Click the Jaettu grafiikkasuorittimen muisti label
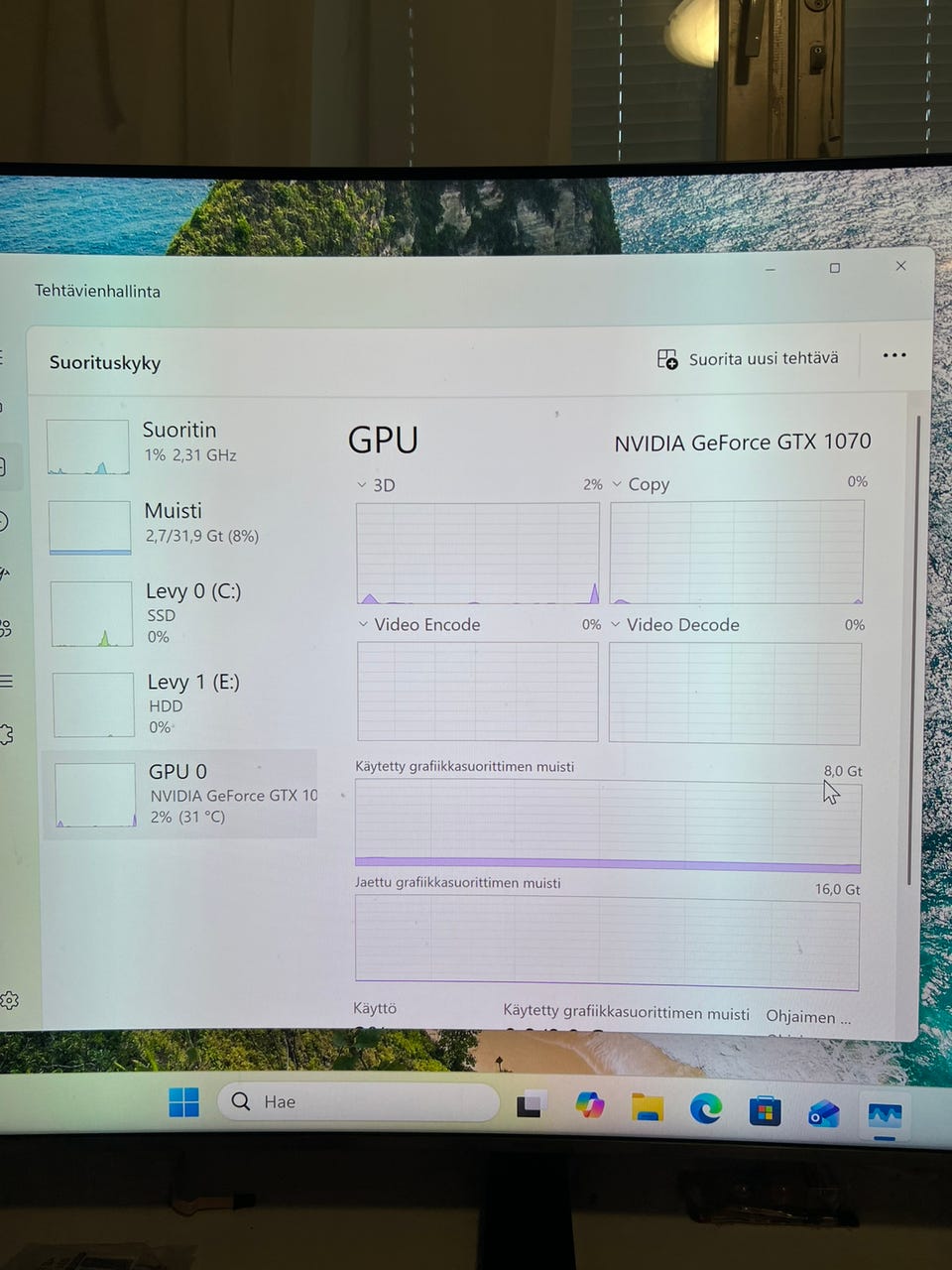The image size is (952, 1270). (x=458, y=882)
